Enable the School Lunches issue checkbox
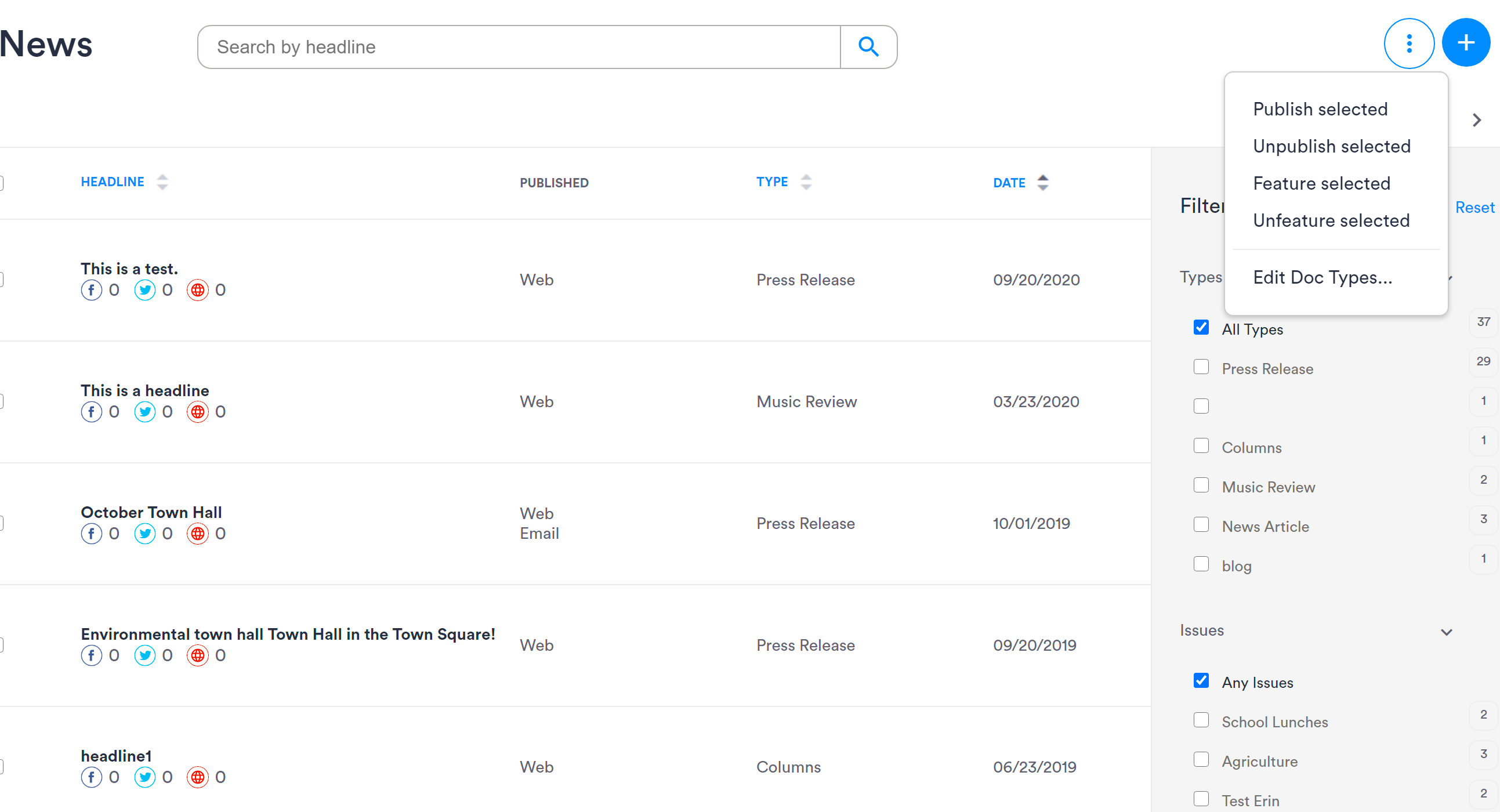 coord(1201,720)
